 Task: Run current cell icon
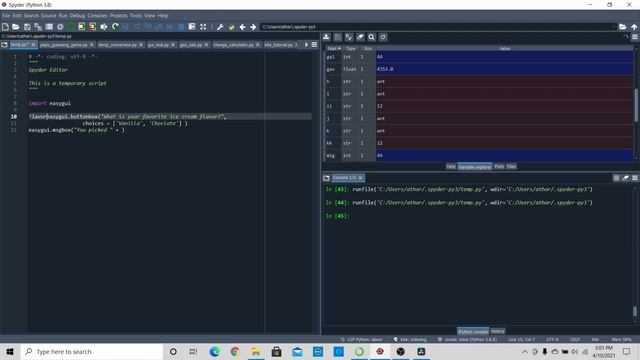coord(82,27)
